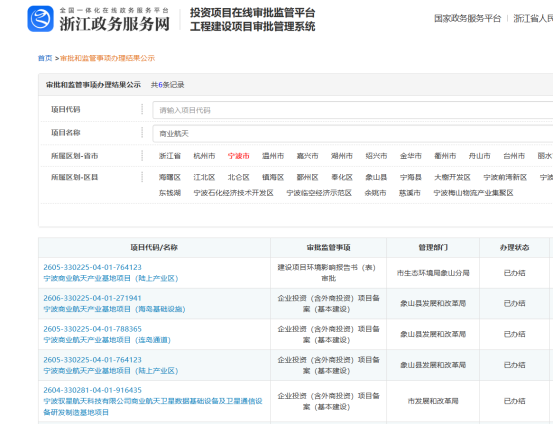Open project 宁波商业航天产业基地项目 (连岛通道)
The image size is (553, 424).
(x=107, y=340)
